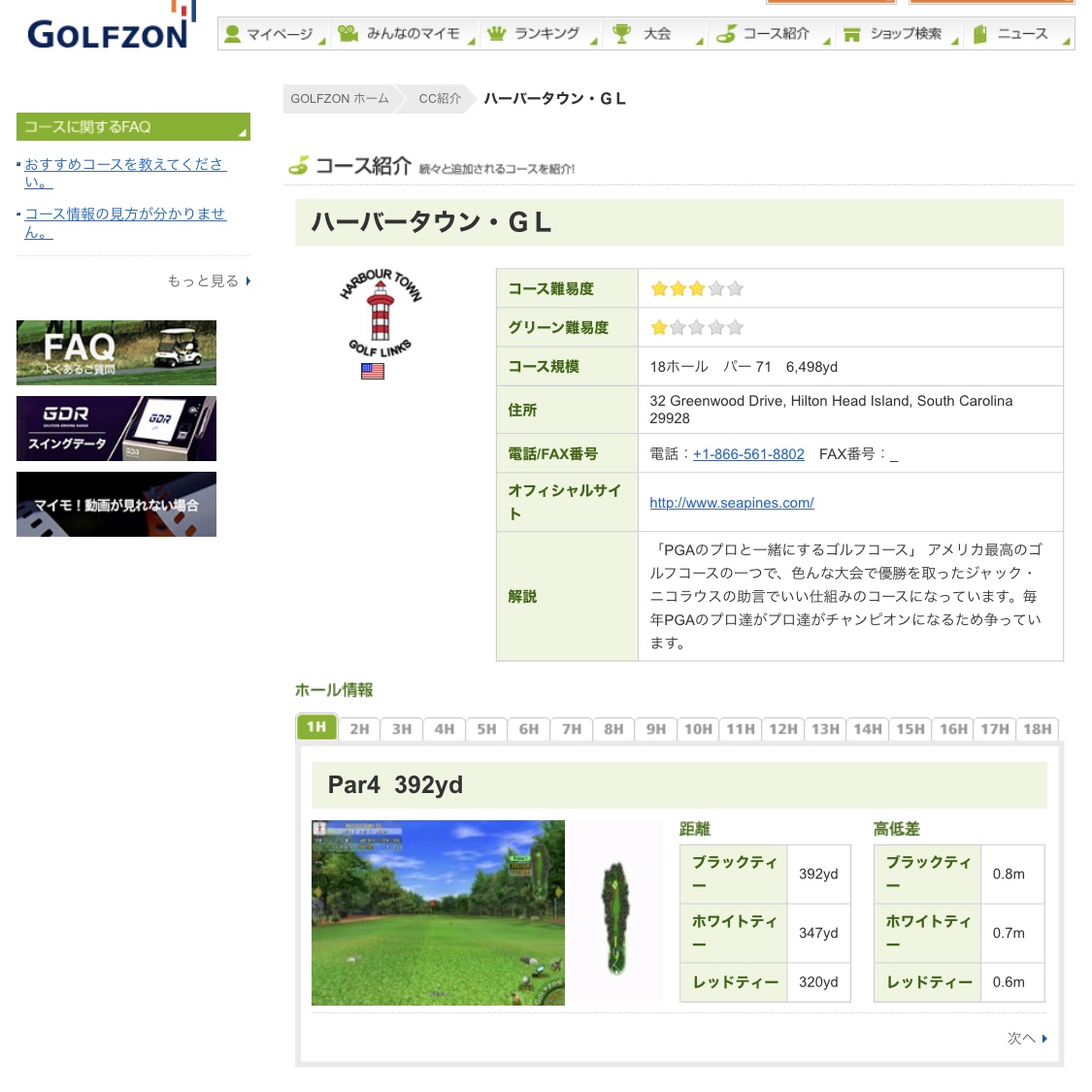The image size is (1092, 1092).
Task: Click the グリーン難易度 star rating
Action: [696, 327]
